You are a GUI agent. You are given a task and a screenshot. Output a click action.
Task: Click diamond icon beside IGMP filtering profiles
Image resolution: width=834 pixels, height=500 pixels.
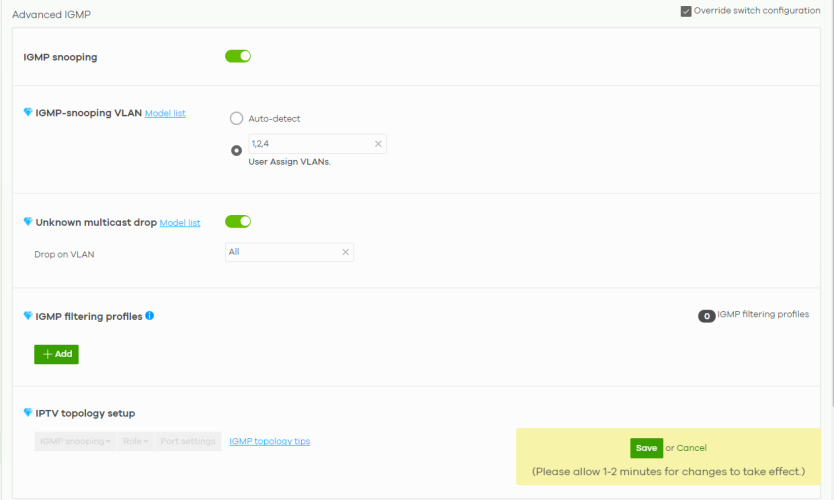click(28, 316)
